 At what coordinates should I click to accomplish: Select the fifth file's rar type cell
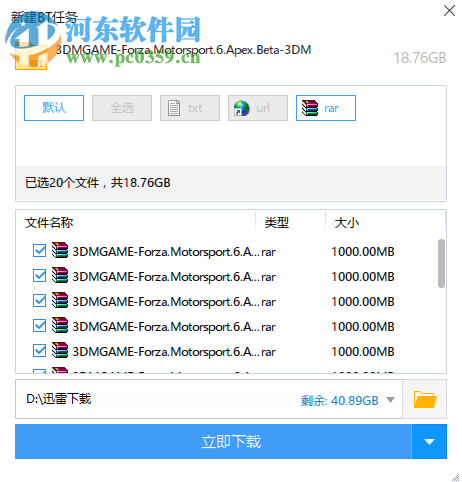(269, 352)
